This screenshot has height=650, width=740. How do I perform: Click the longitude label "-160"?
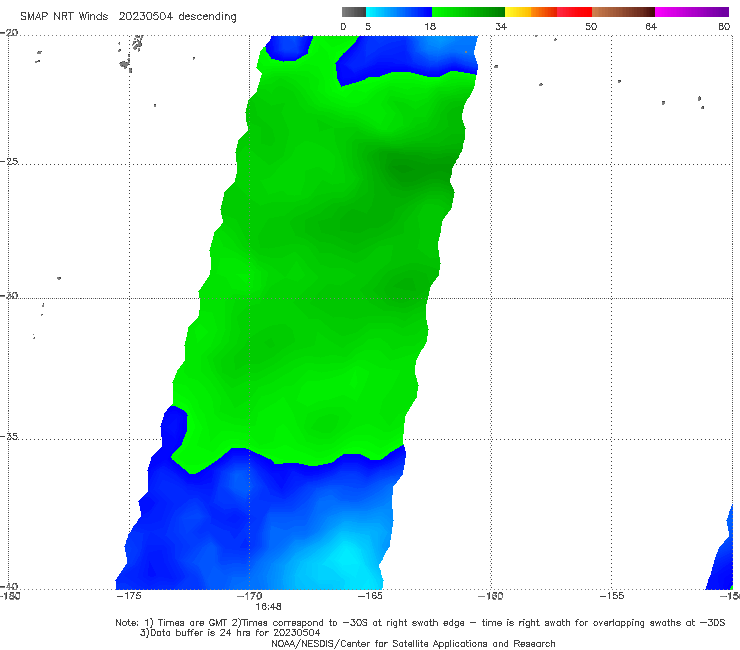coord(491,595)
